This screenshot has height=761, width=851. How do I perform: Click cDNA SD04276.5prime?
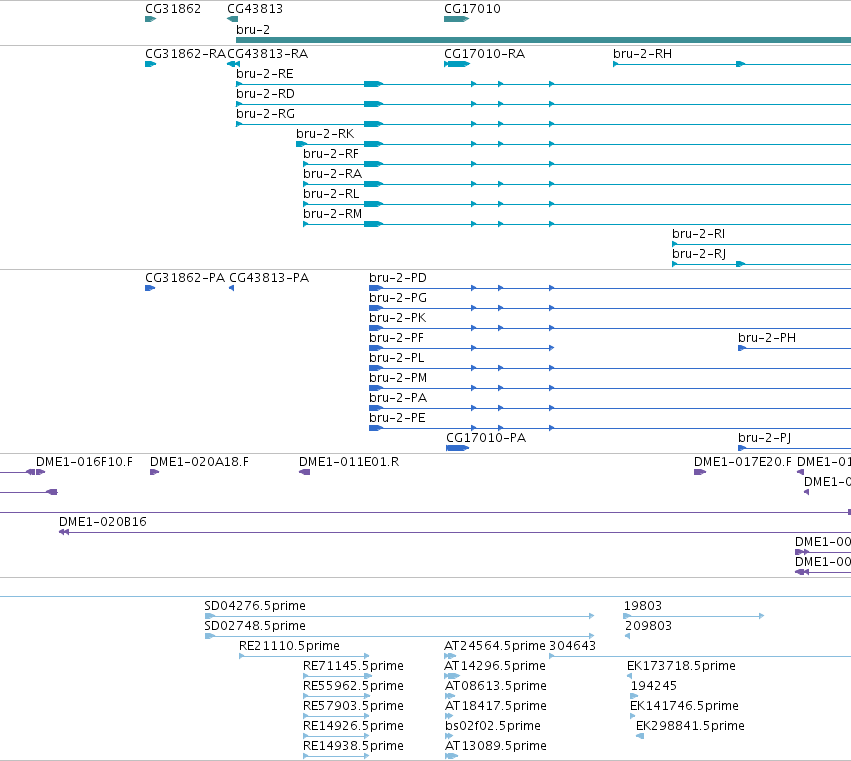pyautogui.click(x=255, y=606)
